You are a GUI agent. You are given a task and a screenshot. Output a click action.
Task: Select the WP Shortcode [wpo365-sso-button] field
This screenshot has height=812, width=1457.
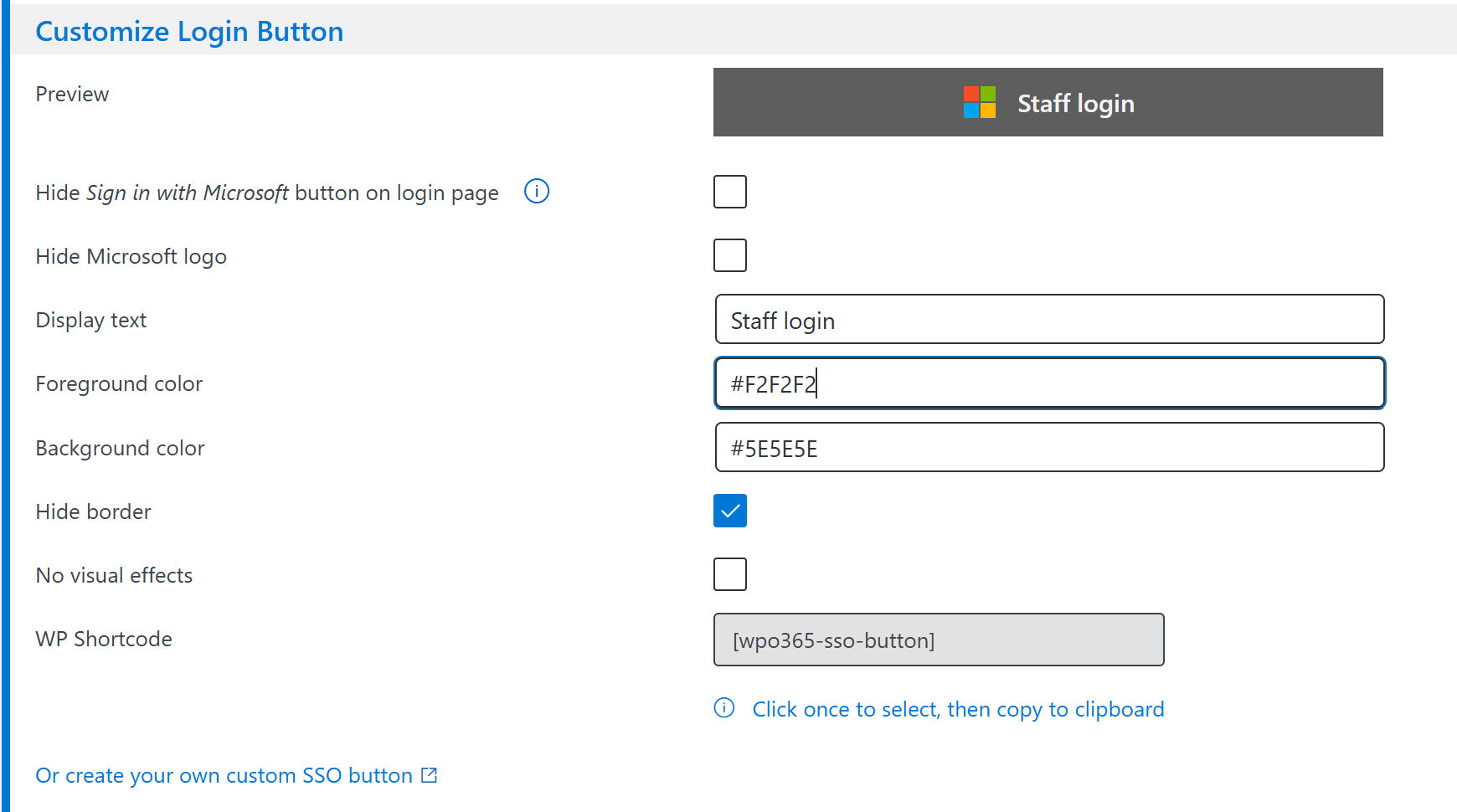click(x=939, y=640)
